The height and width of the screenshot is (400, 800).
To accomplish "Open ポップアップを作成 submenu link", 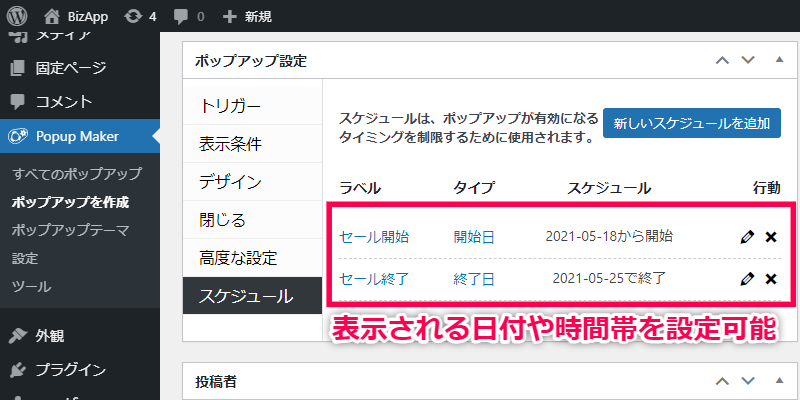I will (70, 202).
